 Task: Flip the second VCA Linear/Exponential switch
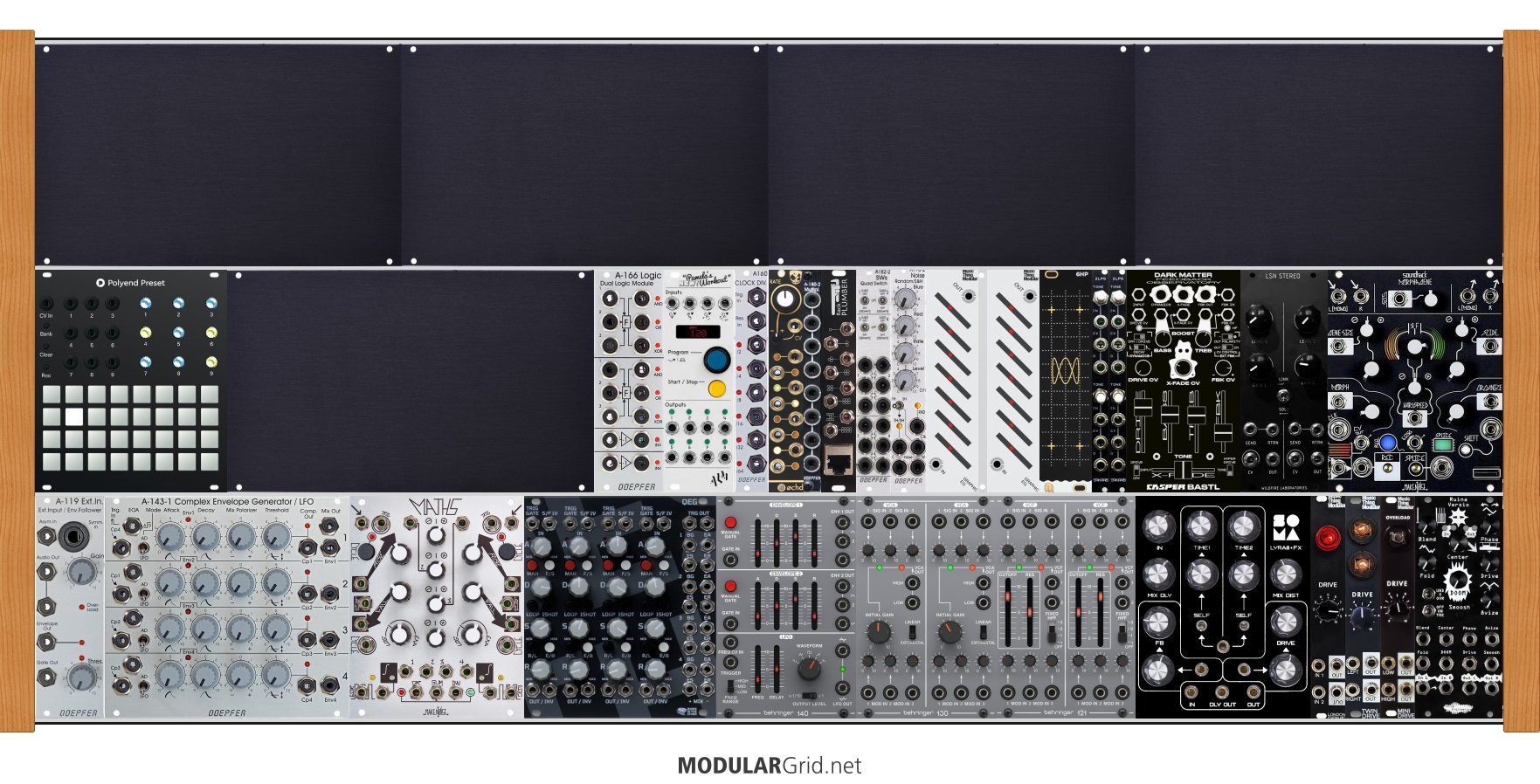pos(984,634)
